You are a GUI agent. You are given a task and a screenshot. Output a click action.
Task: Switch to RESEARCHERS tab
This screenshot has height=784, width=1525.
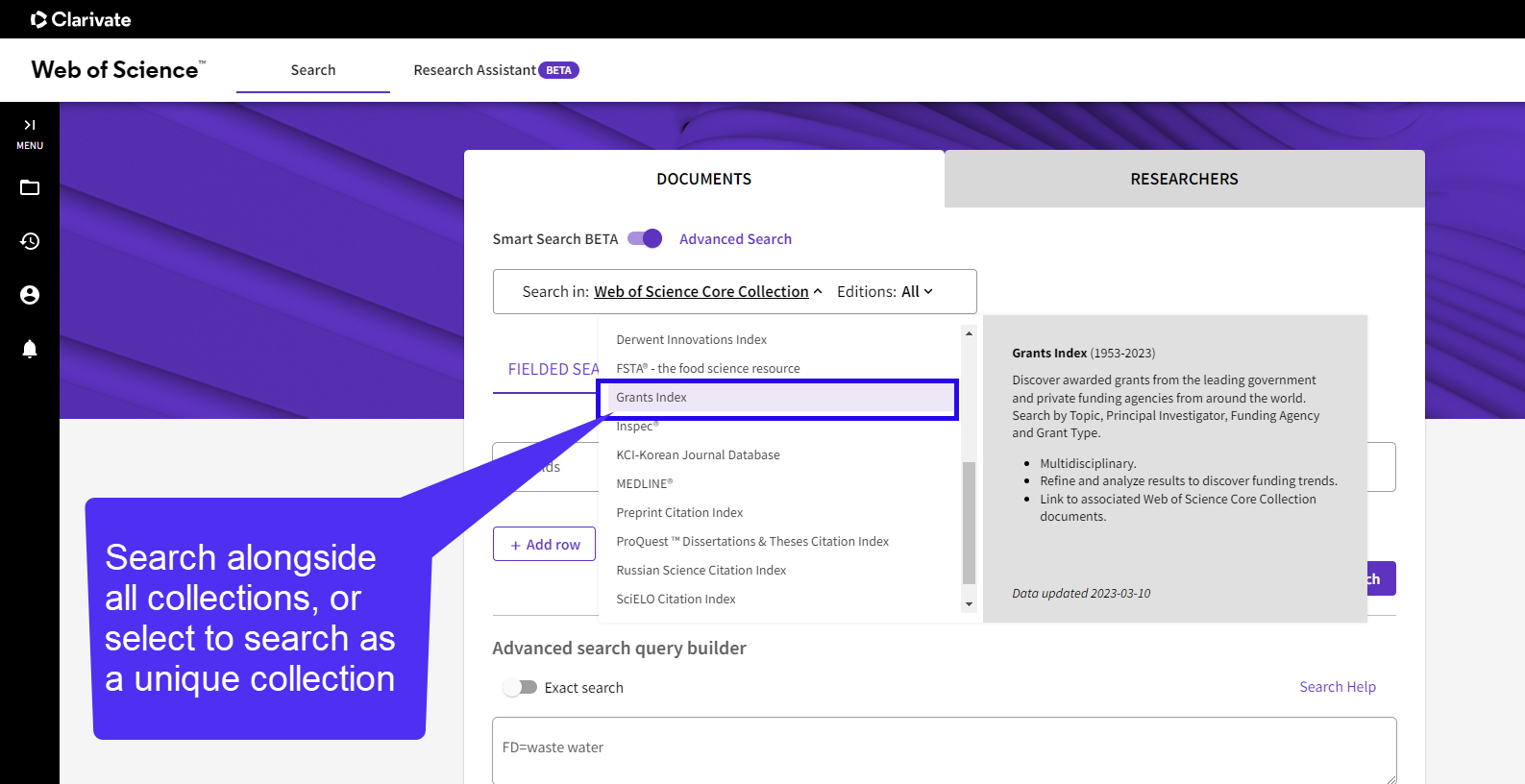(1185, 179)
